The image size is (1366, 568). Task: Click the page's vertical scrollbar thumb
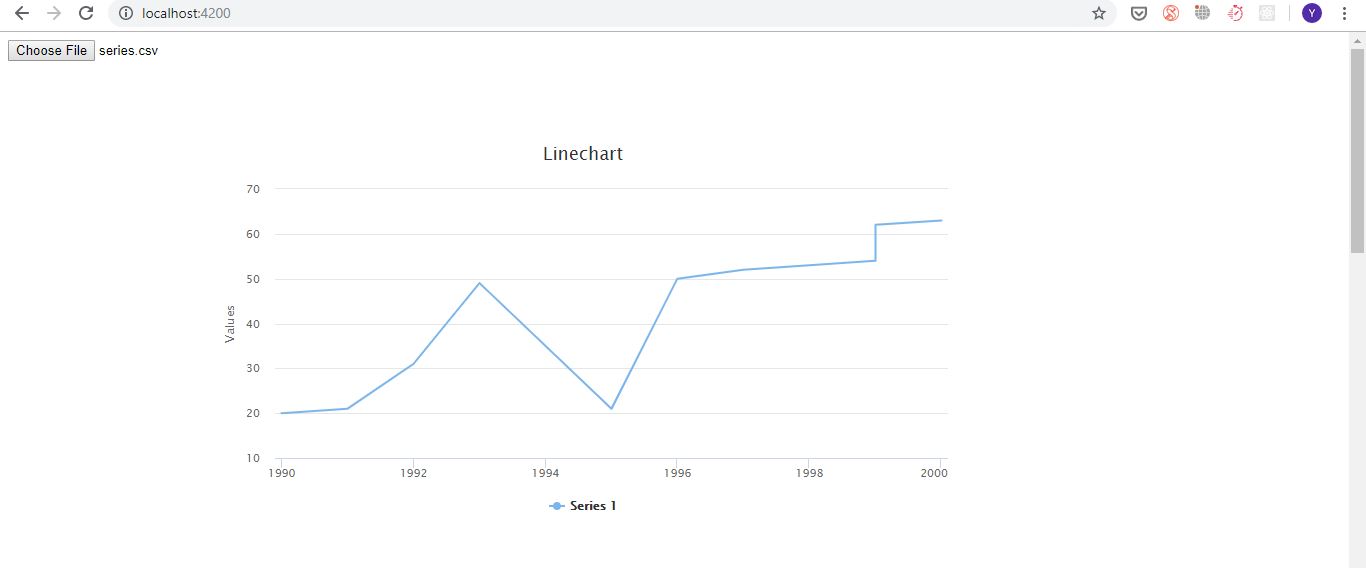coord(1357,150)
